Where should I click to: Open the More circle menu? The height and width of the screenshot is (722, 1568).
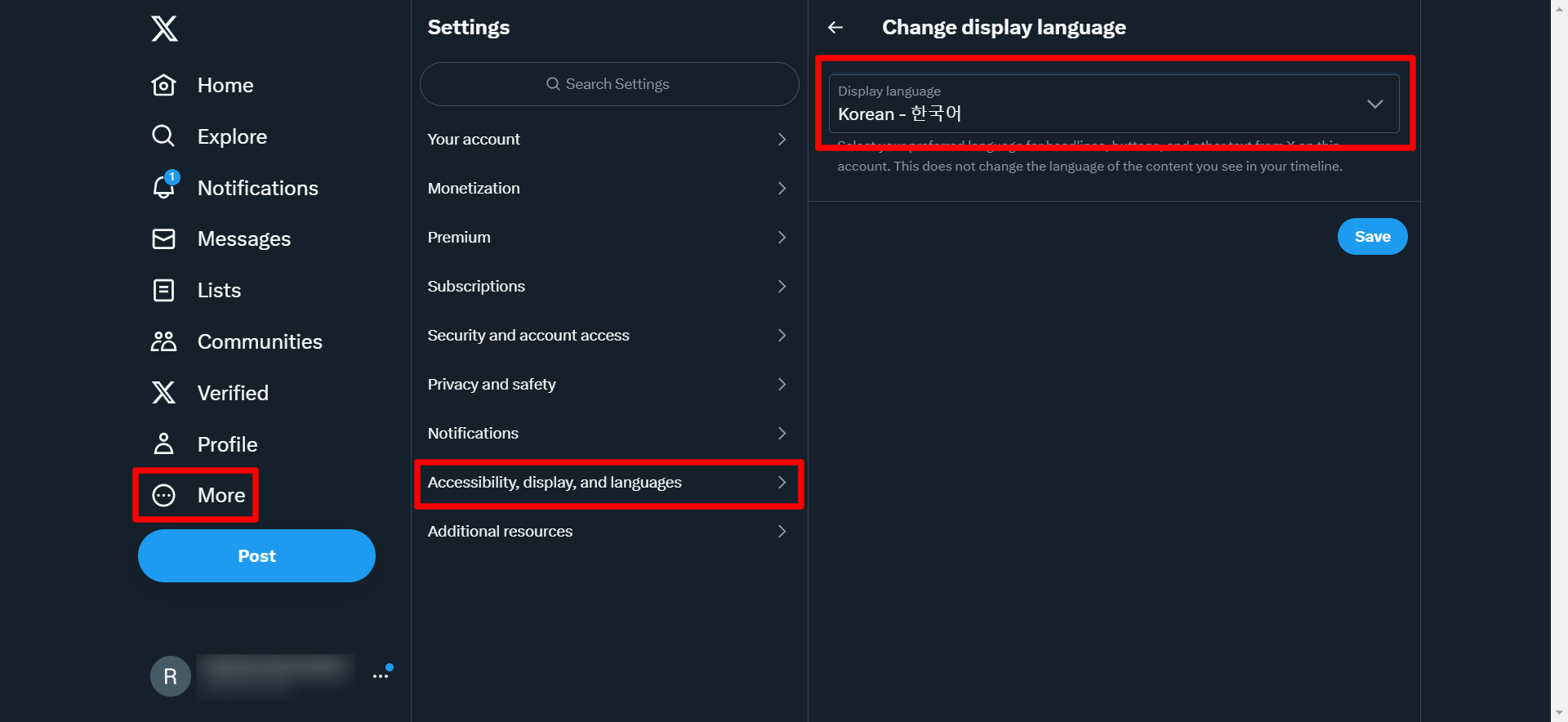pyautogui.click(x=164, y=495)
